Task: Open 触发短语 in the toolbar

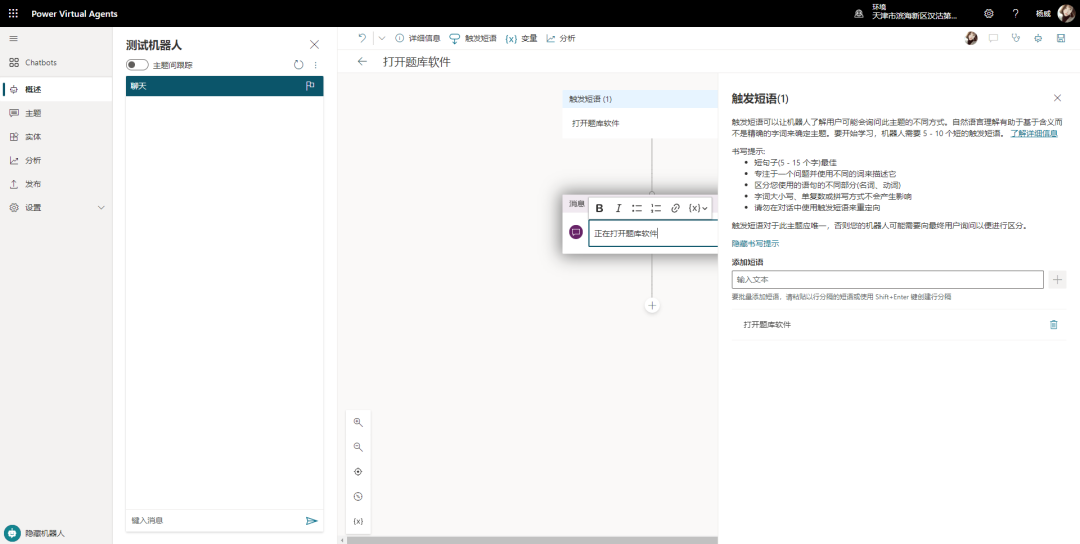Action: [x=472, y=39]
